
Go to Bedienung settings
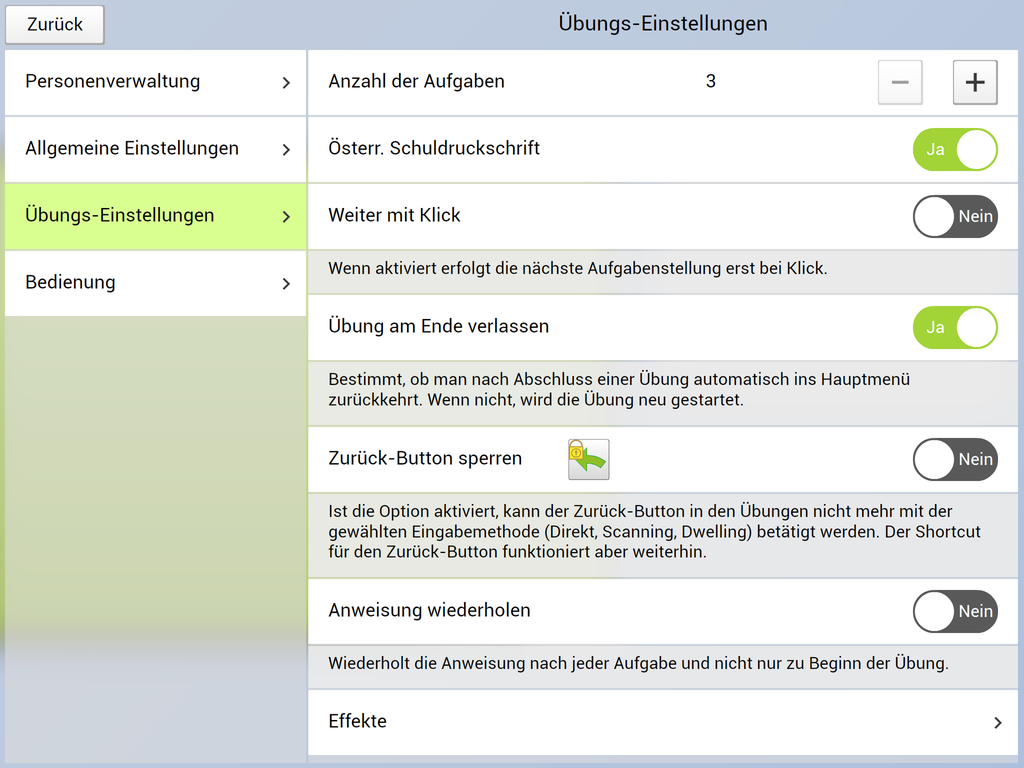(70, 282)
